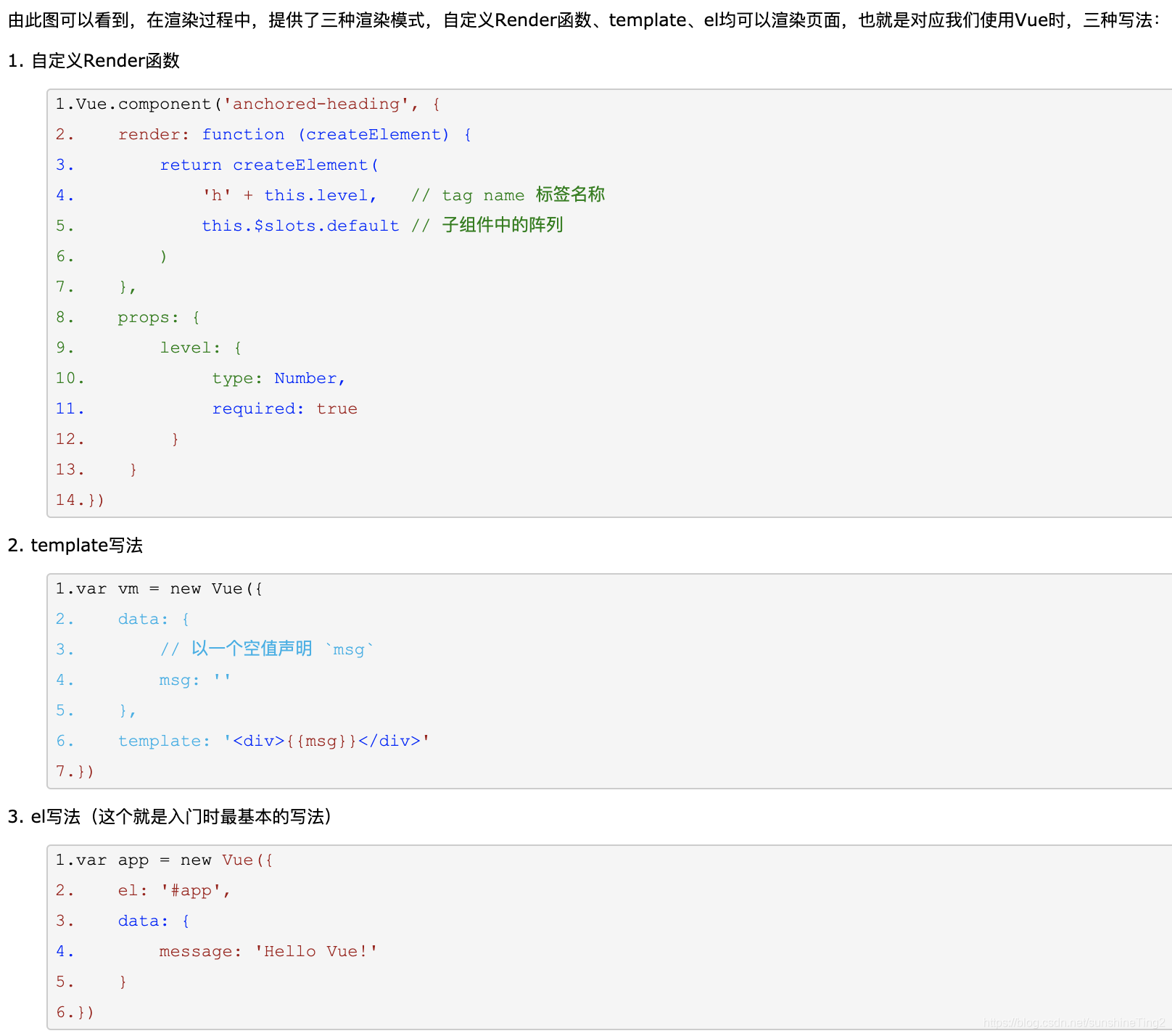Click "el: '#app'," code line
The image size is (1172, 1036).
(174, 890)
